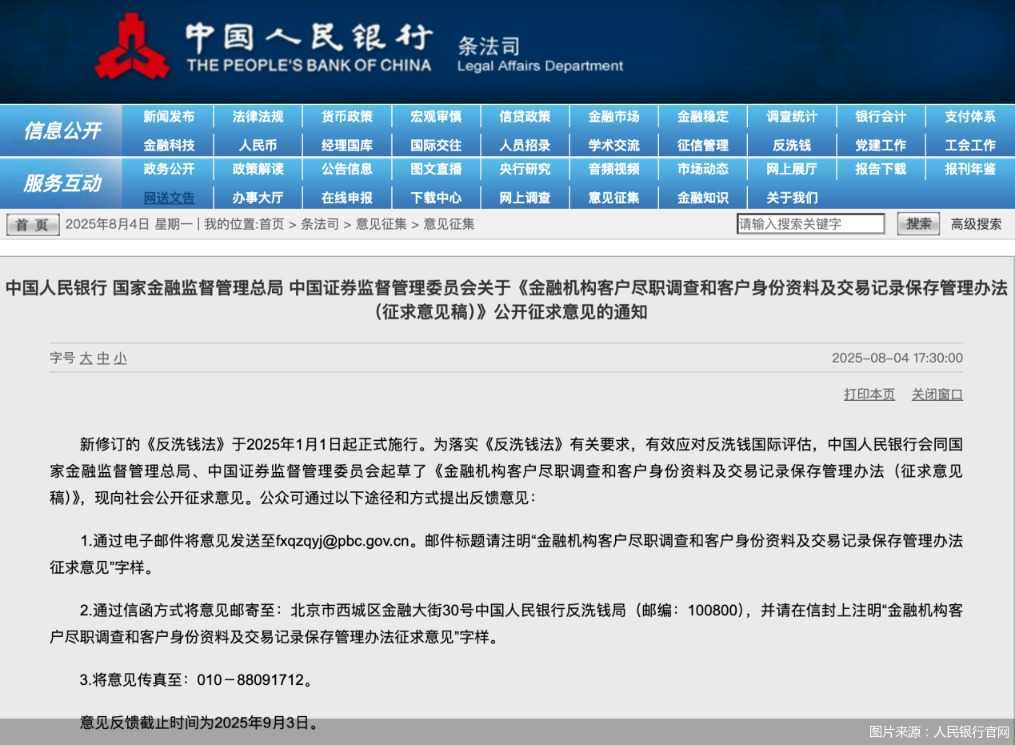
Task: Navigate to 央行研究
Action: (525, 169)
